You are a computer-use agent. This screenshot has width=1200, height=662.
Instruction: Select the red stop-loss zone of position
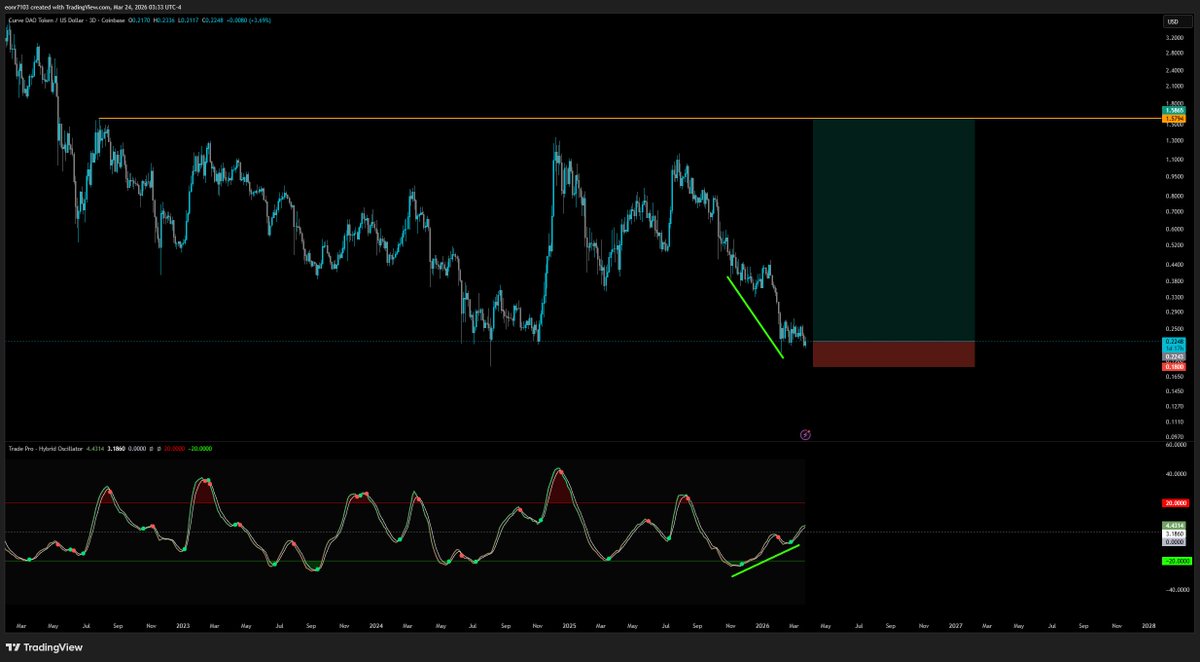tap(893, 354)
